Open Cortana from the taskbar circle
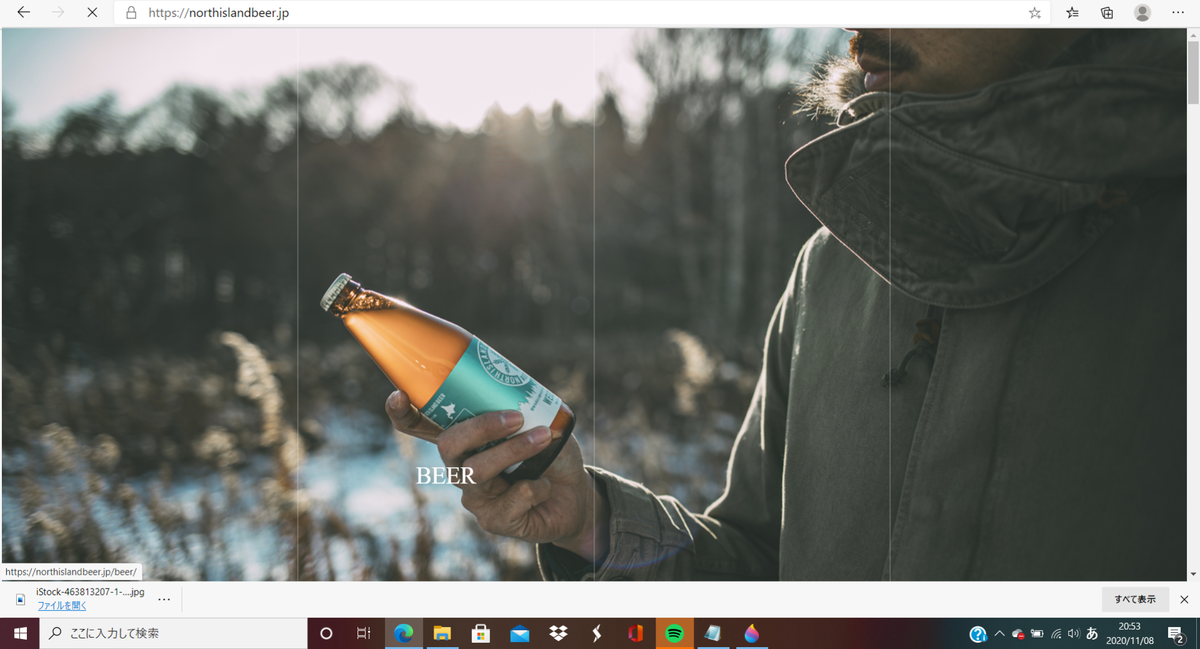This screenshot has height=649, width=1200. click(x=326, y=633)
